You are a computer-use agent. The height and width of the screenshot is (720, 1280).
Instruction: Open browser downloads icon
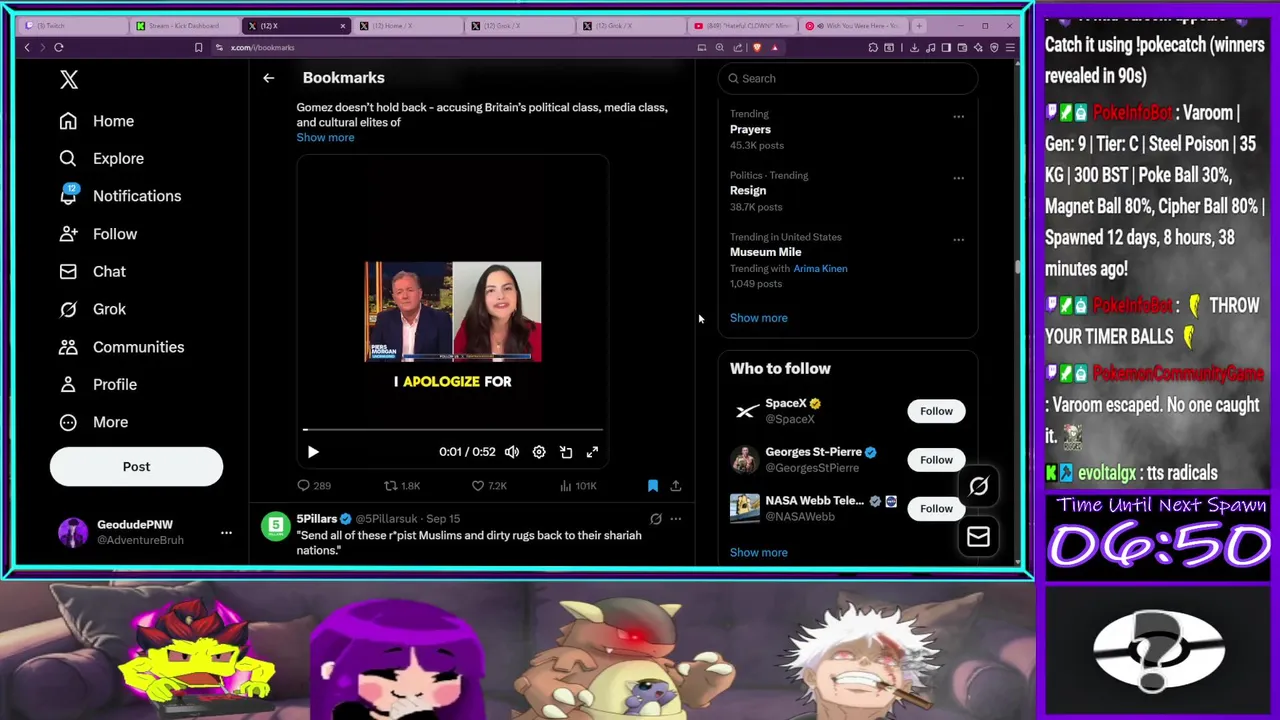(x=914, y=47)
